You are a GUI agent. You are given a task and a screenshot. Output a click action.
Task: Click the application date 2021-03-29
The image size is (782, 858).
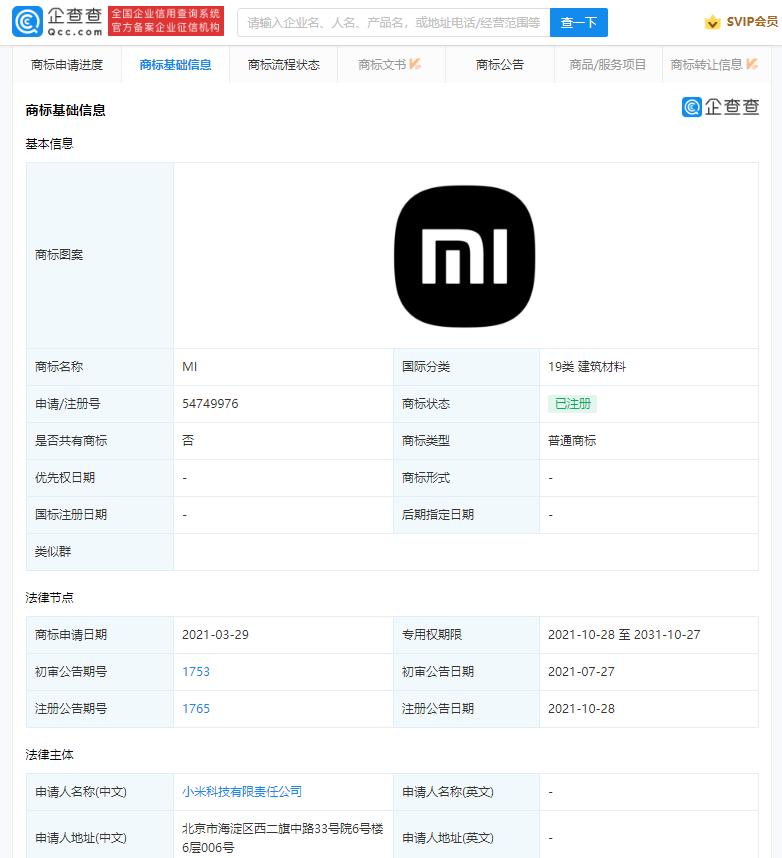[215, 635]
